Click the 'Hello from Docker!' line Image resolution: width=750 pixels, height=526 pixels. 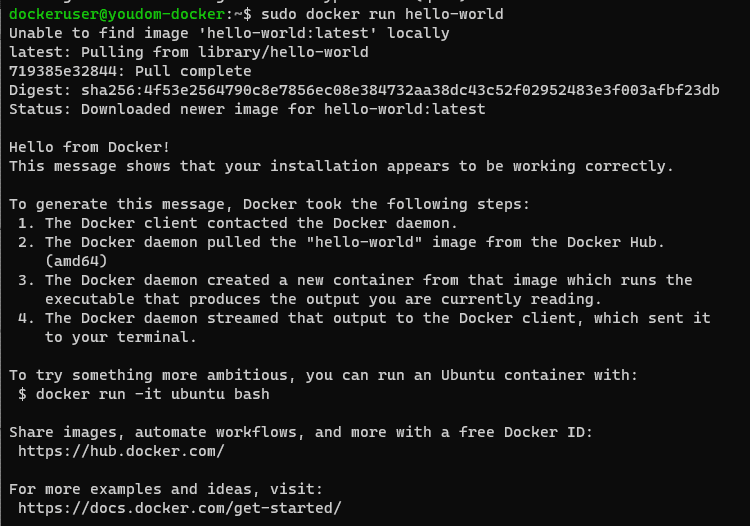click(89, 147)
